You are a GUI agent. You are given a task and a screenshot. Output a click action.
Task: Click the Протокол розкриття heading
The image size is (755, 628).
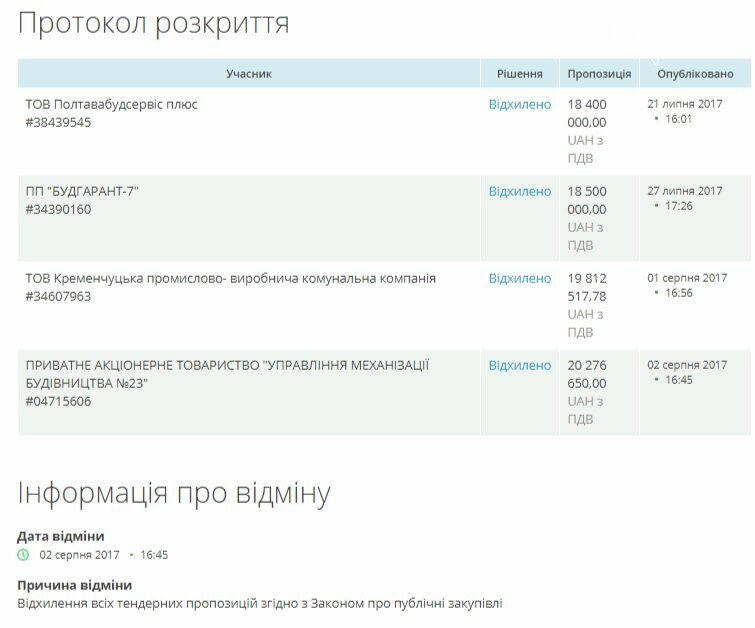pos(154,24)
